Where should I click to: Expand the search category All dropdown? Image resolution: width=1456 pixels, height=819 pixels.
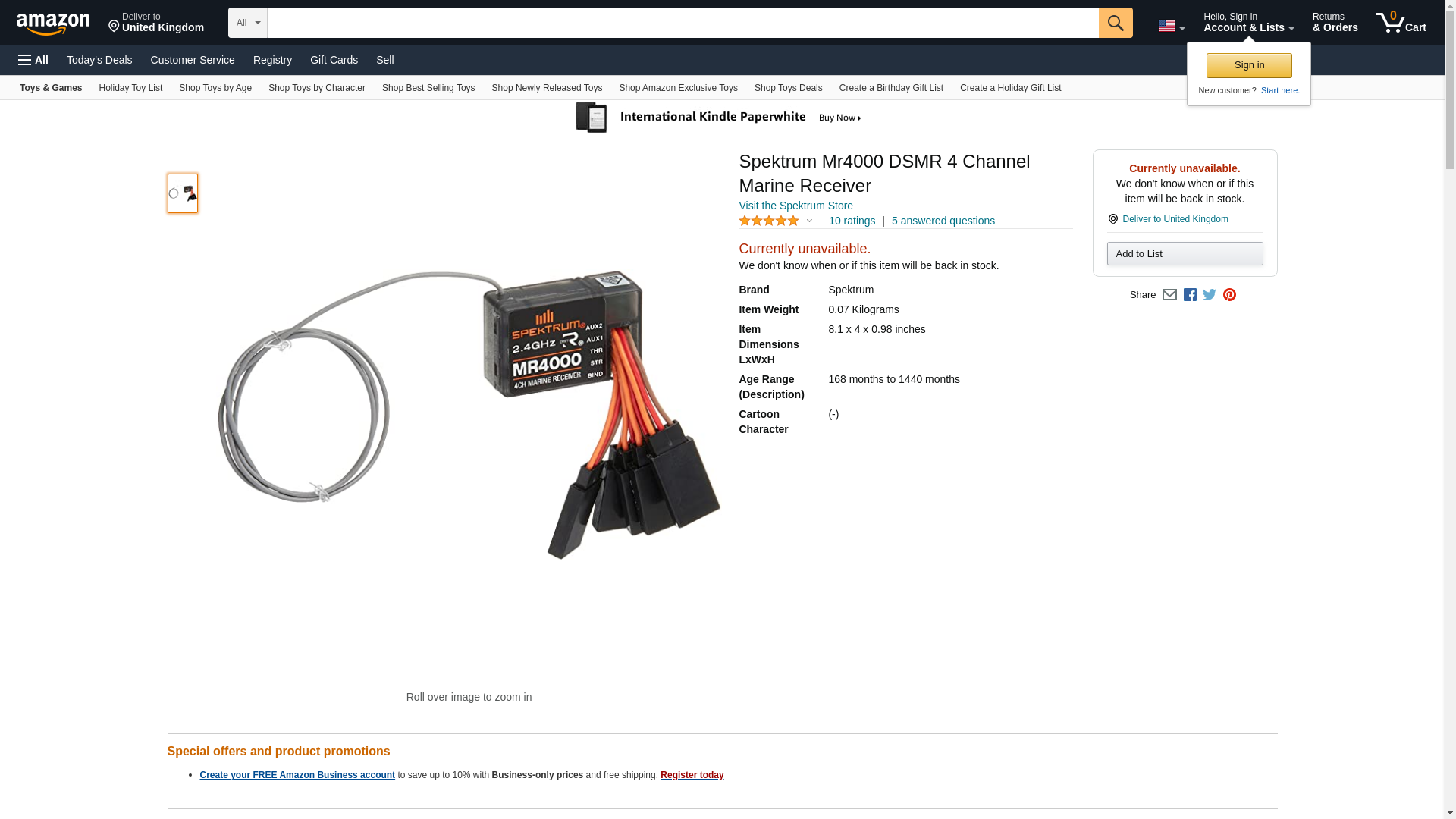pos(248,23)
